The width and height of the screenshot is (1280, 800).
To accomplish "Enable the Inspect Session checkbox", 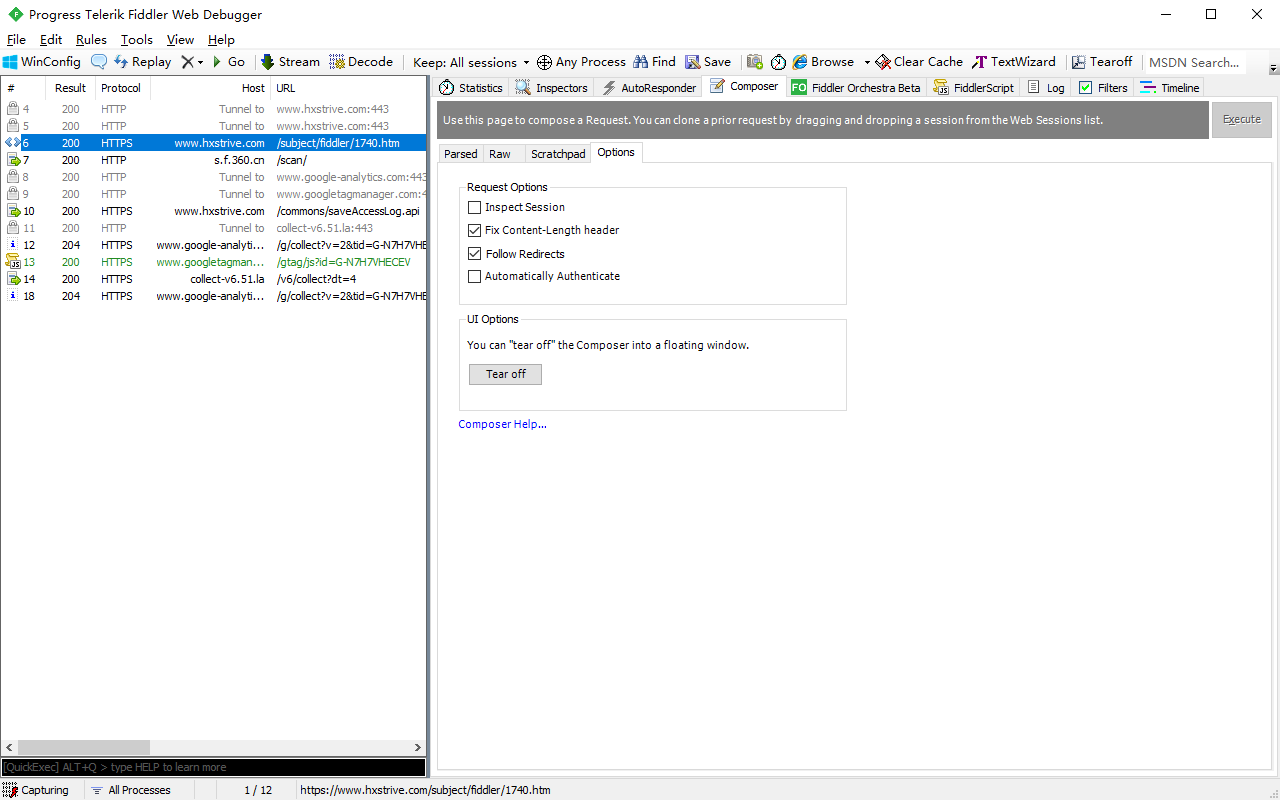I will point(475,208).
